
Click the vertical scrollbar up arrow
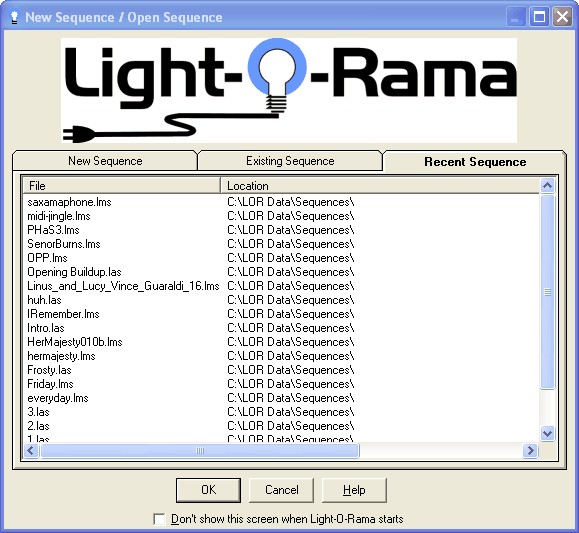pos(547,185)
